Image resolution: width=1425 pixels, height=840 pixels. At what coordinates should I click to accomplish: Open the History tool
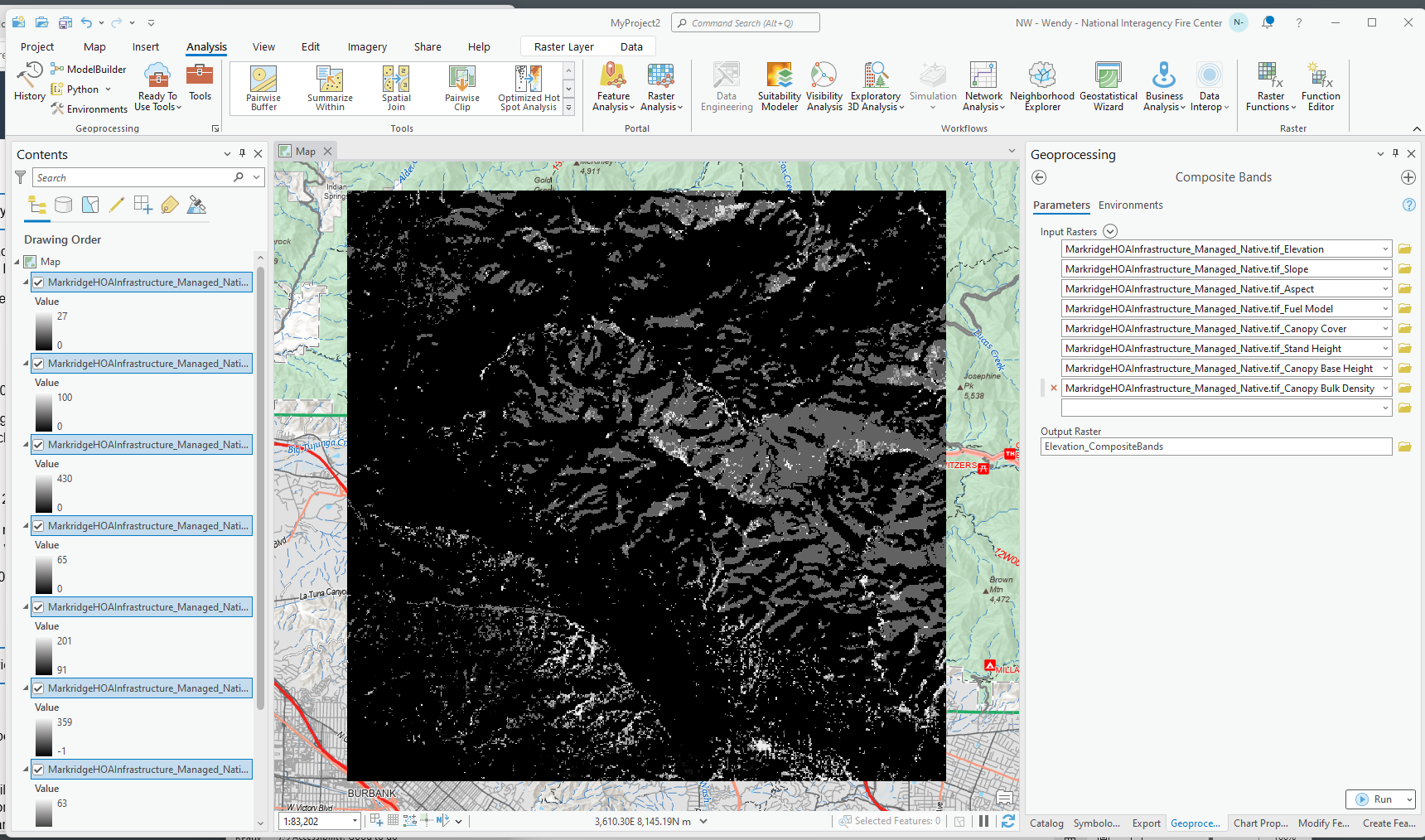pyautogui.click(x=30, y=82)
